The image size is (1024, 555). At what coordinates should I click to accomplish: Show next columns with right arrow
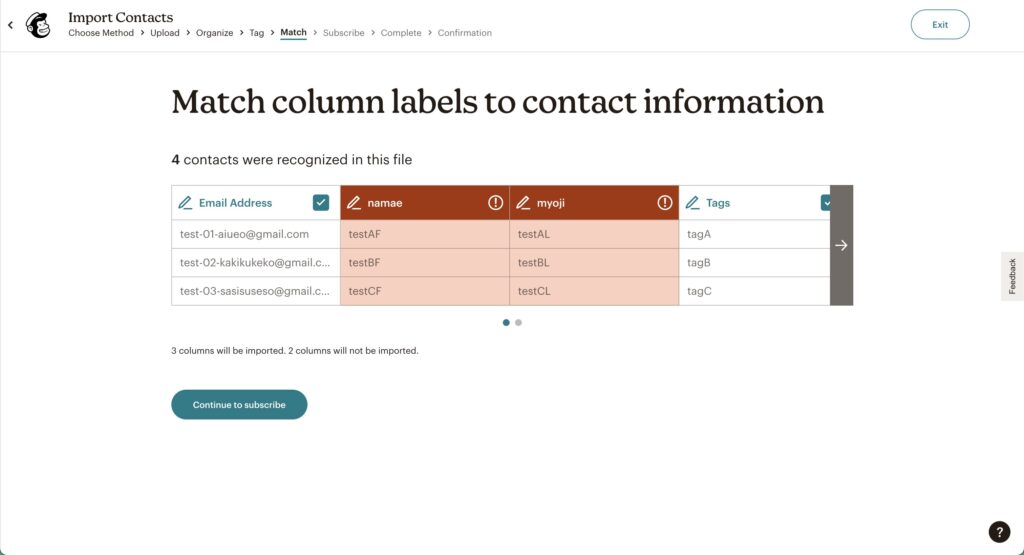pyautogui.click(x=841, y=246)
